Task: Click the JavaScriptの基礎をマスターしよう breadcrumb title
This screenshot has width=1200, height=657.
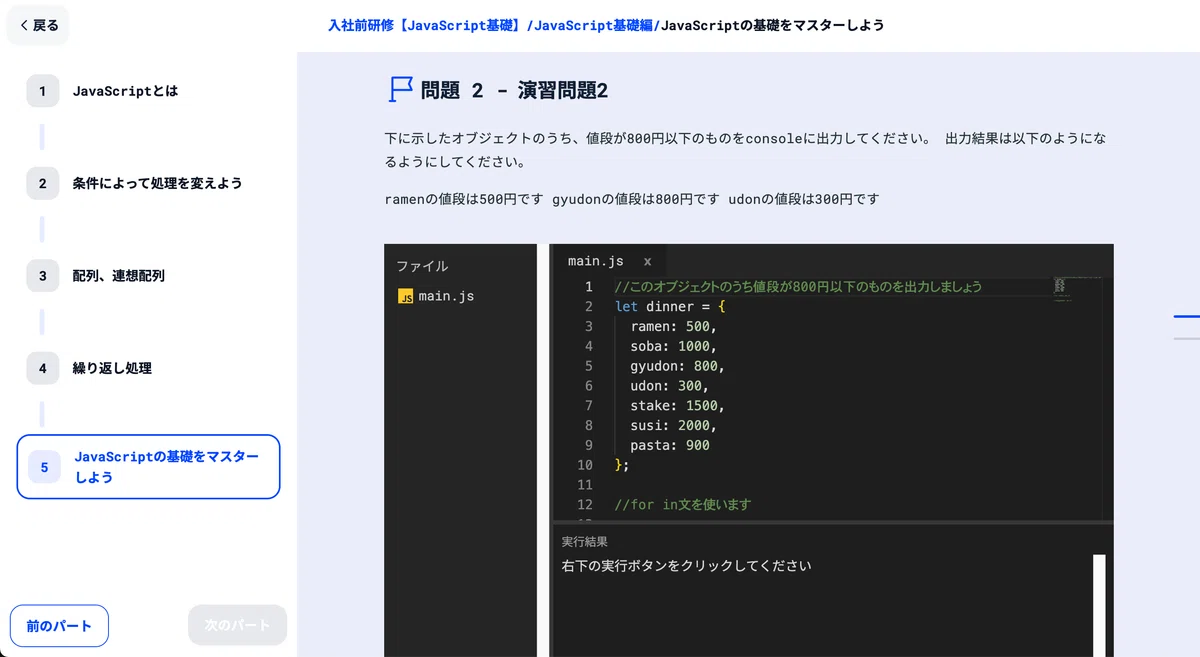Action: coord(773,25)
